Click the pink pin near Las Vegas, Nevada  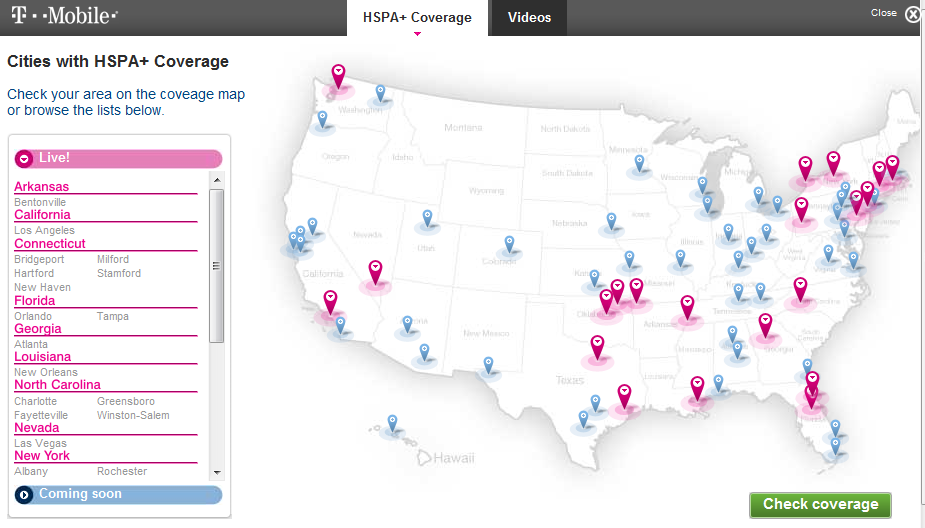click(x=375, y=273)
